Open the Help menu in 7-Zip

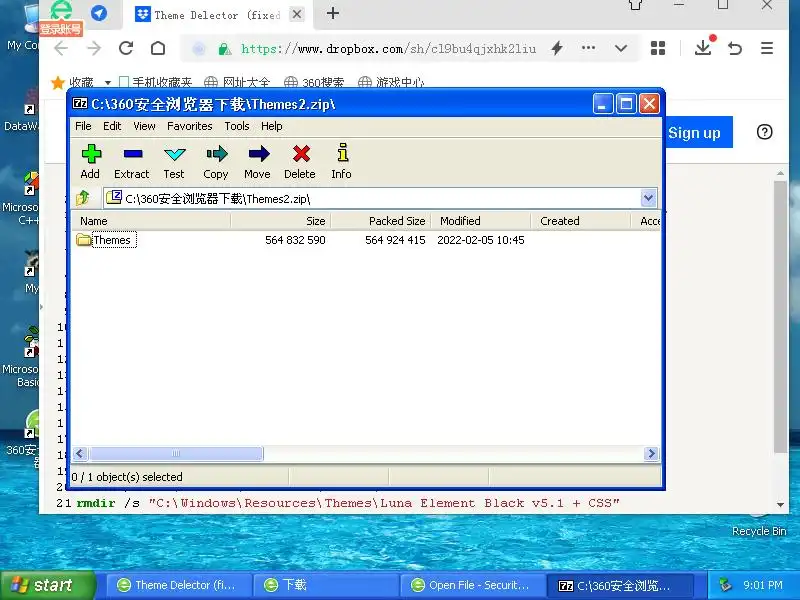point(271,126)
